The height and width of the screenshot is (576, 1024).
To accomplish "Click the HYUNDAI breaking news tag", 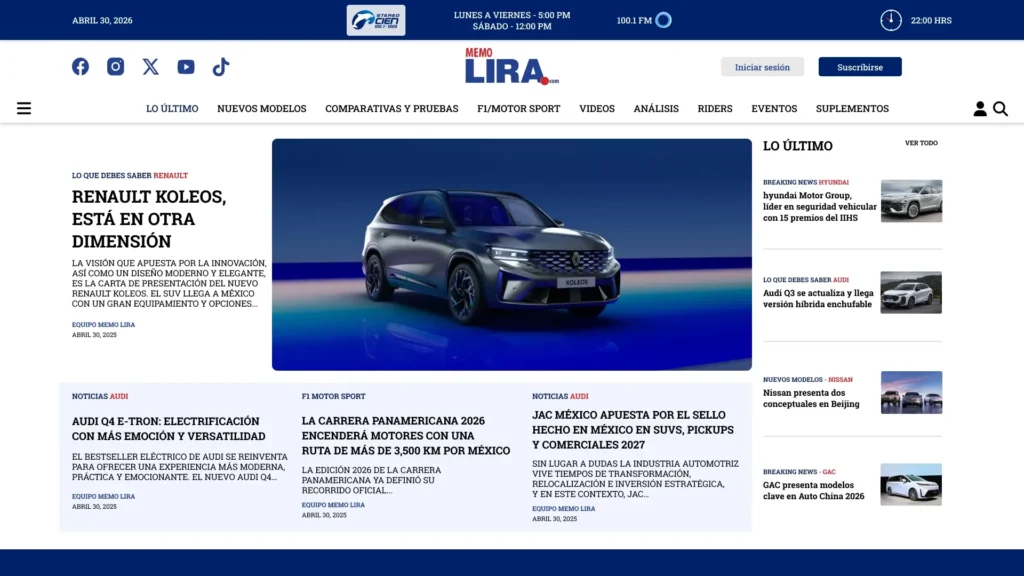I will (x=833, y=182).
